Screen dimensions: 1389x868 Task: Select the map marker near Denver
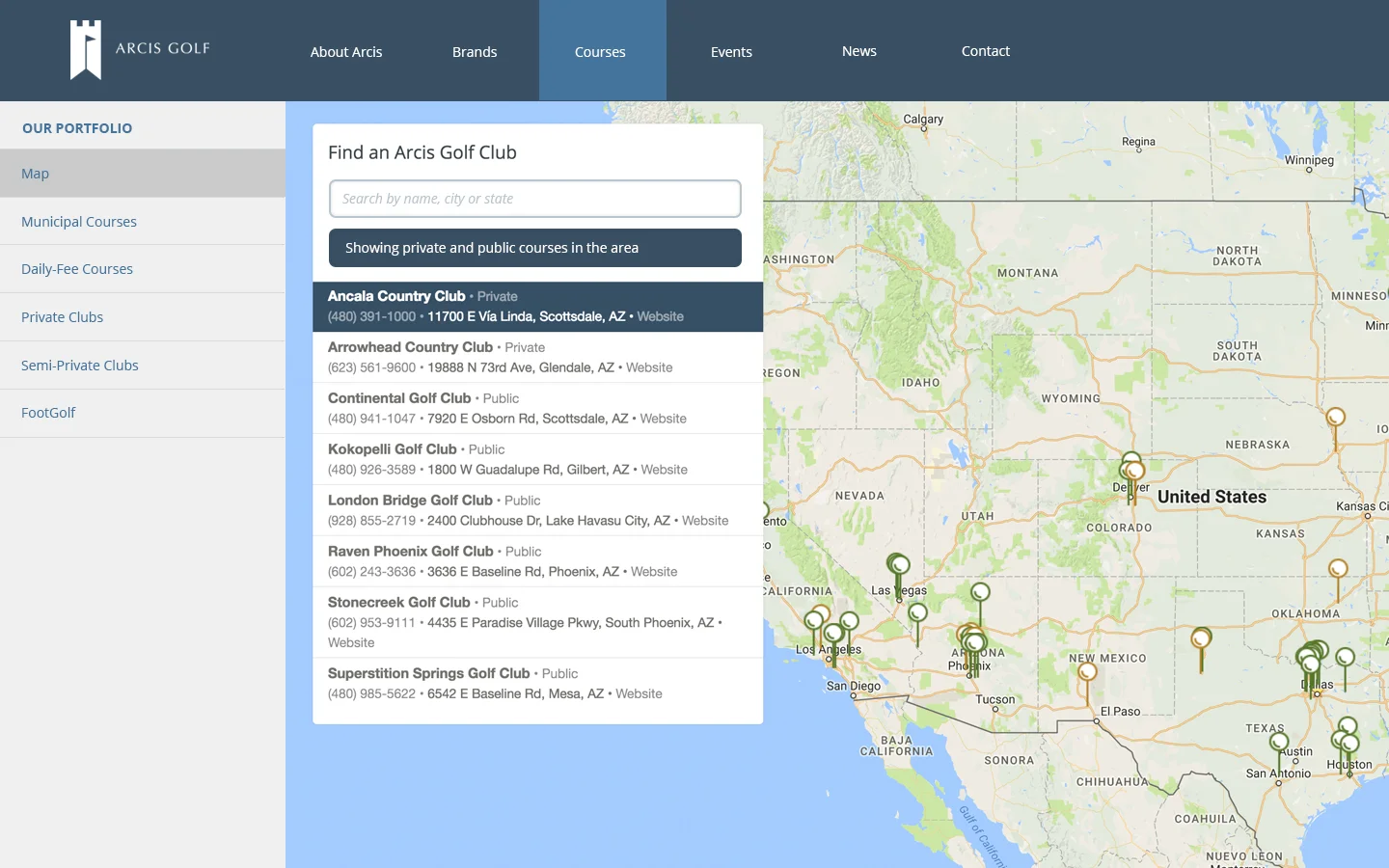click(x=1130, y=463)
